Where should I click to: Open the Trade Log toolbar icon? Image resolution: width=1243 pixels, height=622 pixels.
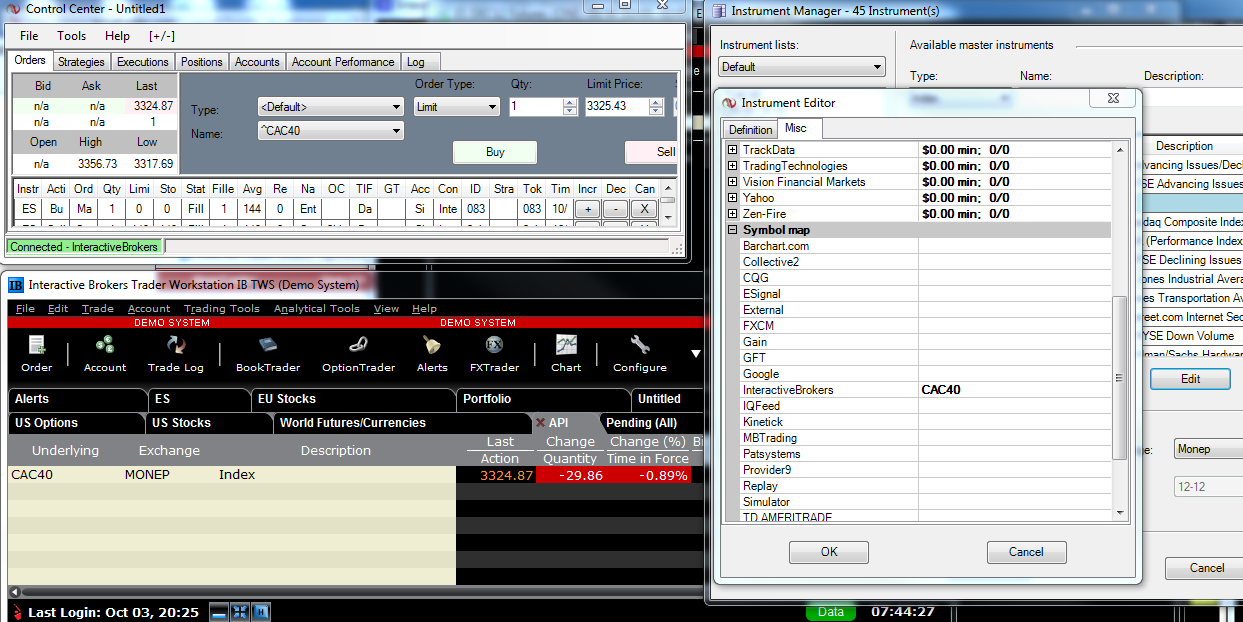[176, 354]
